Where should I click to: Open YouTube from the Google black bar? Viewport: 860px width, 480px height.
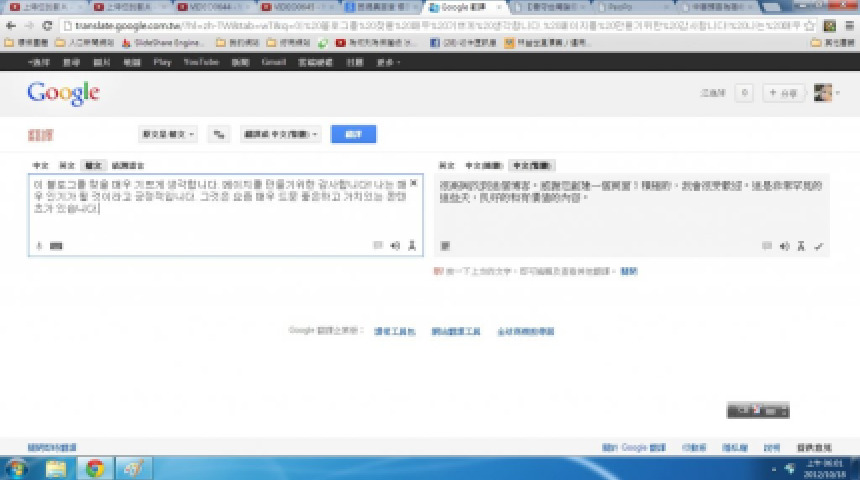pyautogui.click(x=194, y=62)
